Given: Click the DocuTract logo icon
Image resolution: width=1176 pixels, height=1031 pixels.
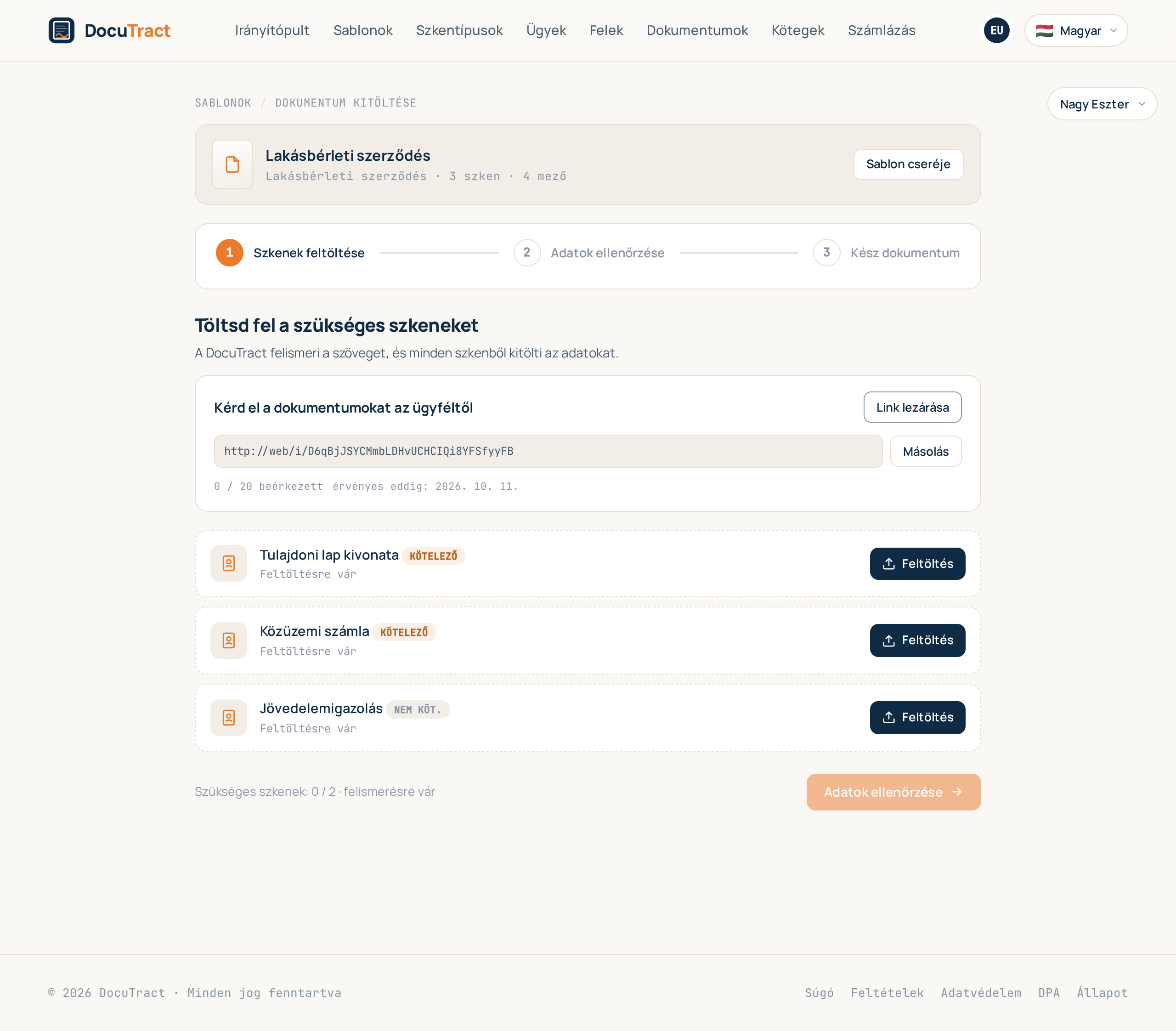Looking at the screenshot, I should [62, 30].
